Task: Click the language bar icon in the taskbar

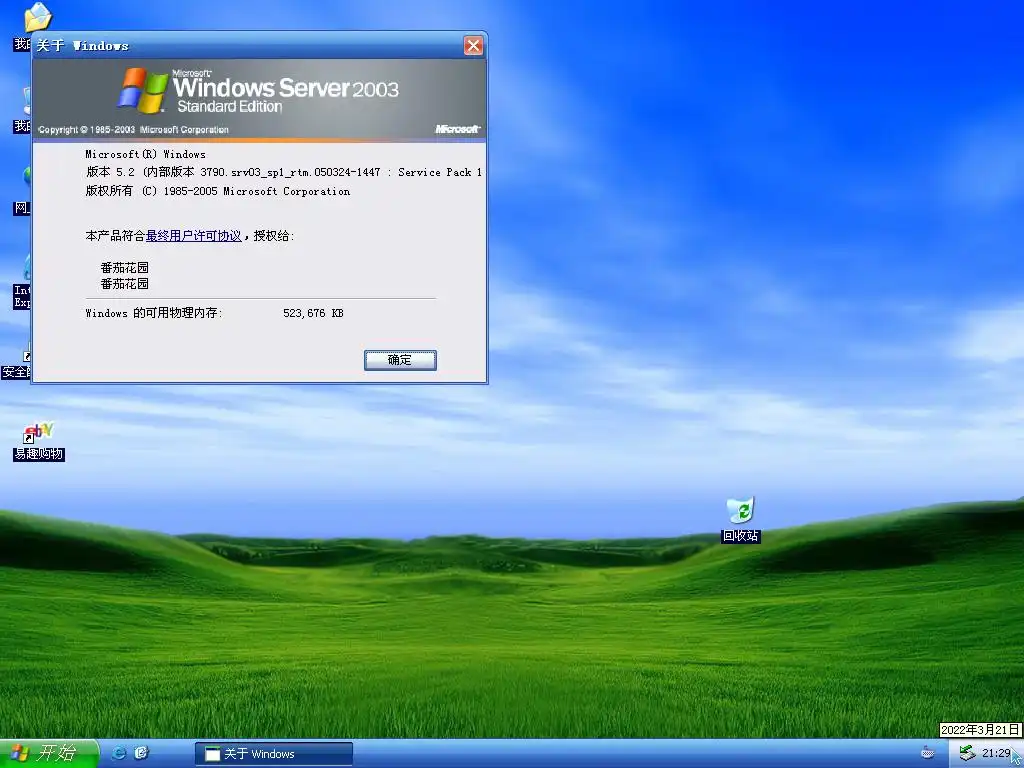Action: (x=927, y=753)
